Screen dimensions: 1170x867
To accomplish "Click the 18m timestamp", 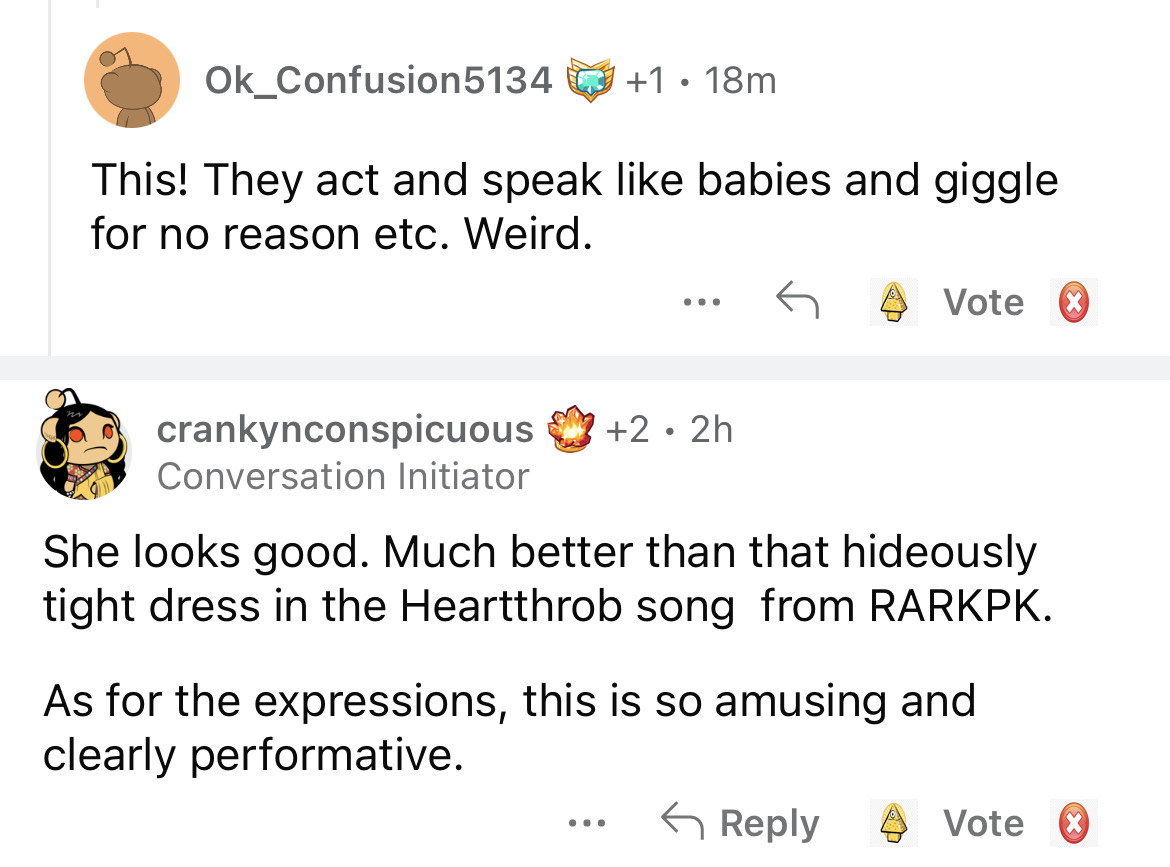I will pyautogui.click(x=739, y=80).
